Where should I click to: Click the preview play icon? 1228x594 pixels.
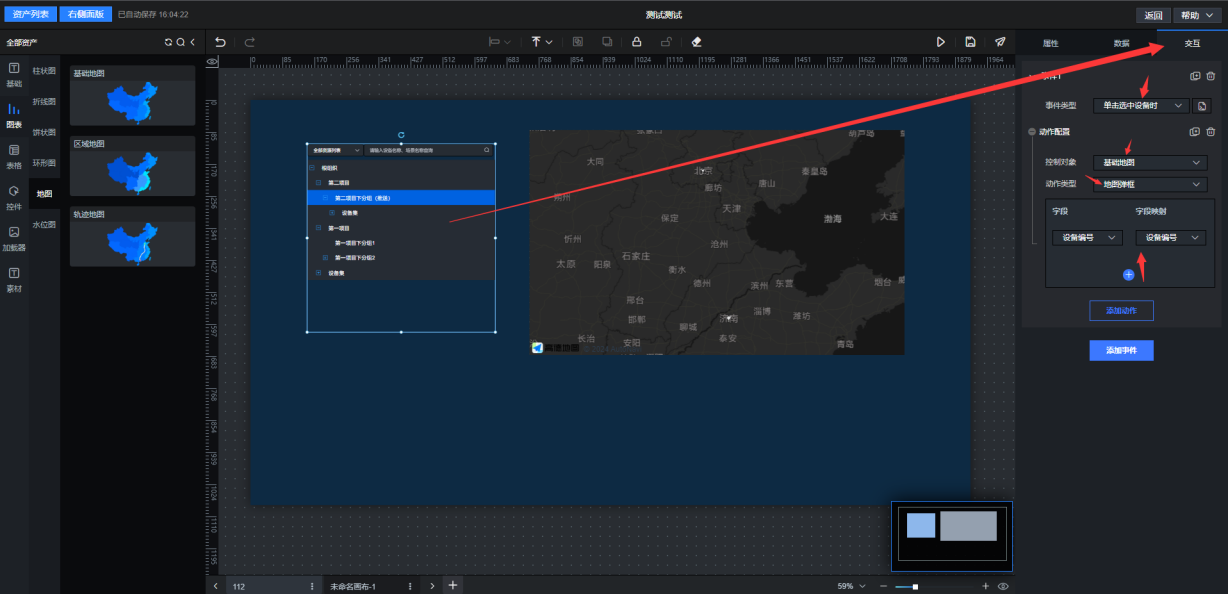click(940, 42)
